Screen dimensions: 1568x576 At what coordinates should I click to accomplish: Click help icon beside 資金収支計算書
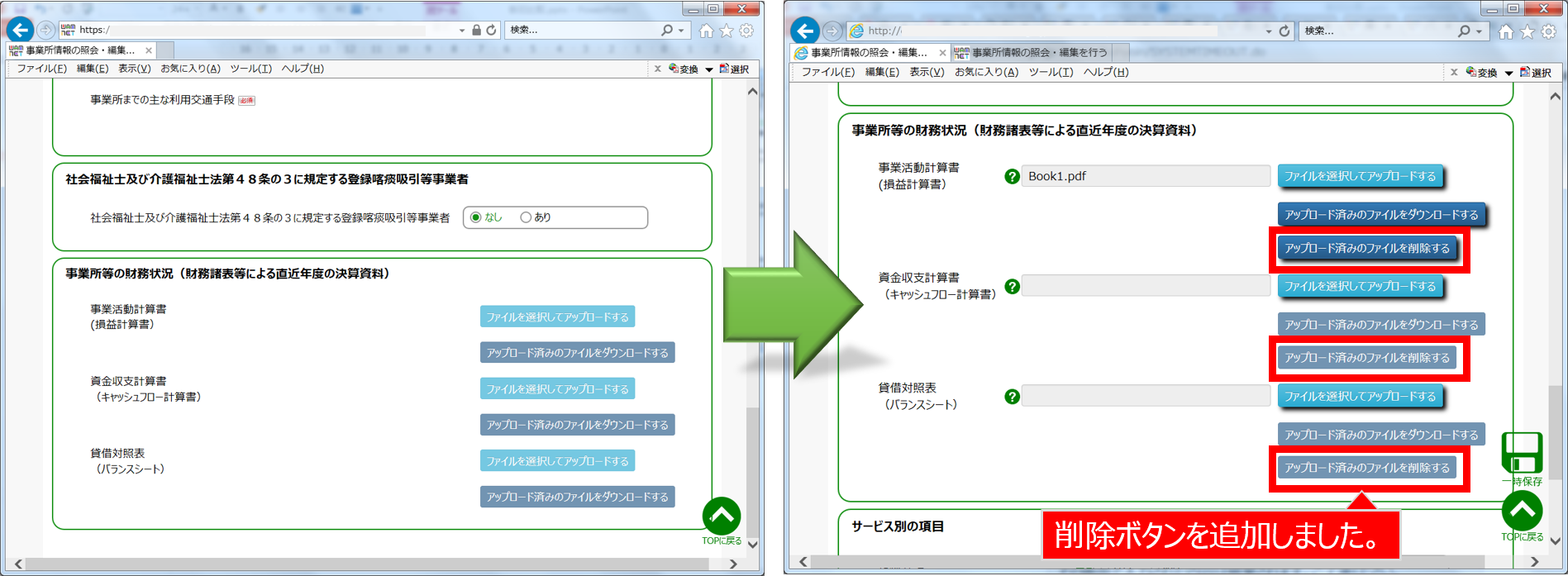pos(1012,287)
